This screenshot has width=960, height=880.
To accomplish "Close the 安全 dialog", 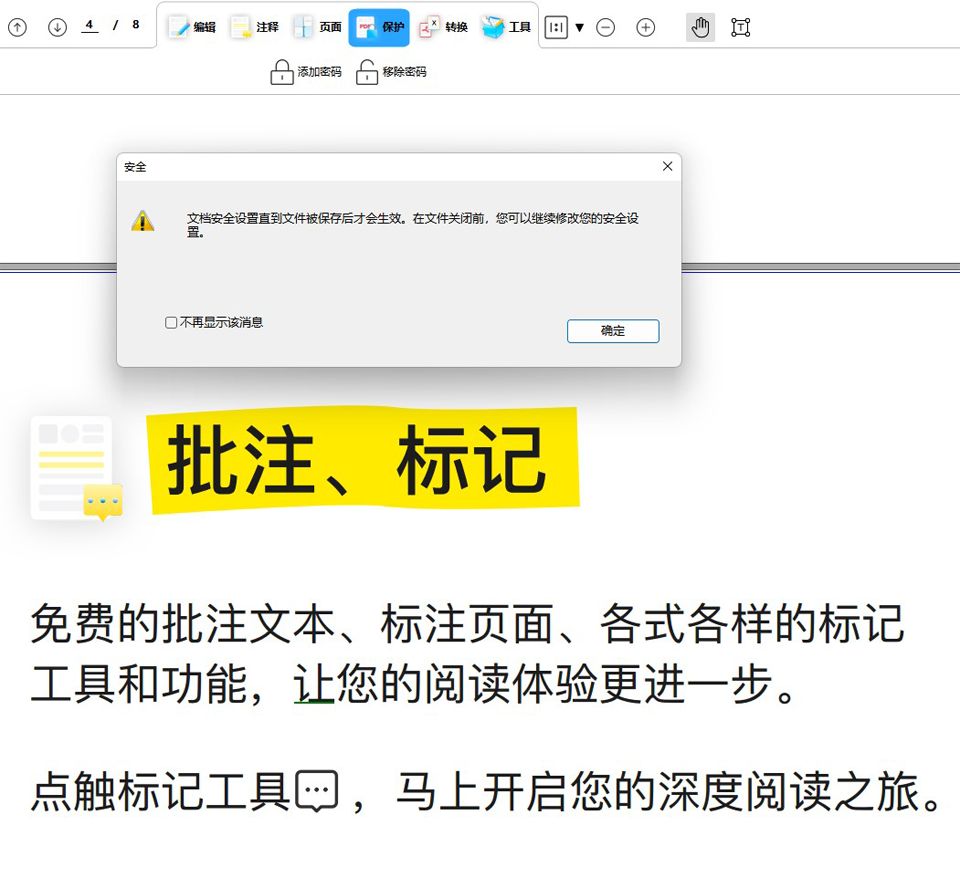I will (x=667, y=166).
